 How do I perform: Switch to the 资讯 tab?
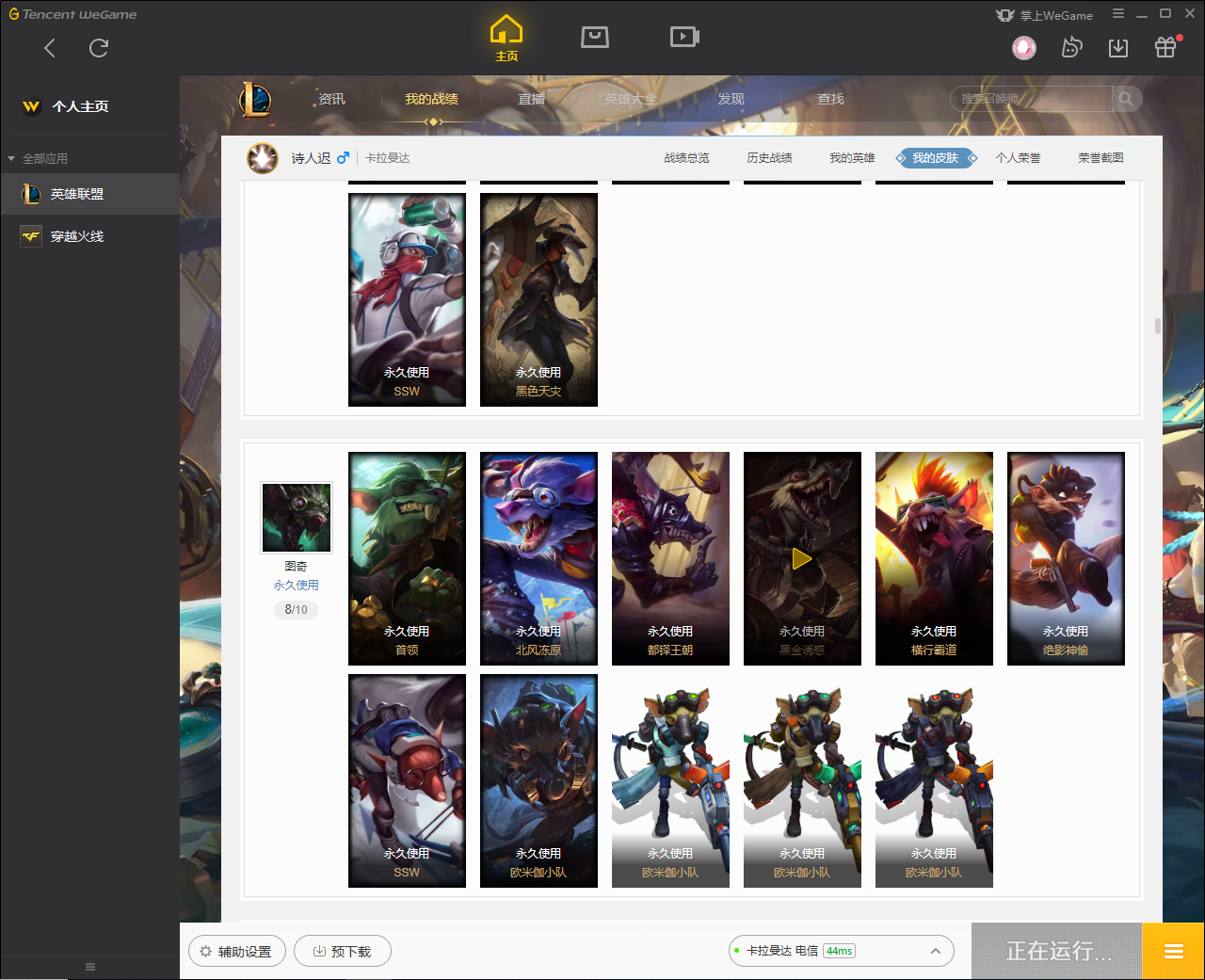pyautogui.click(x=331, y=99)
